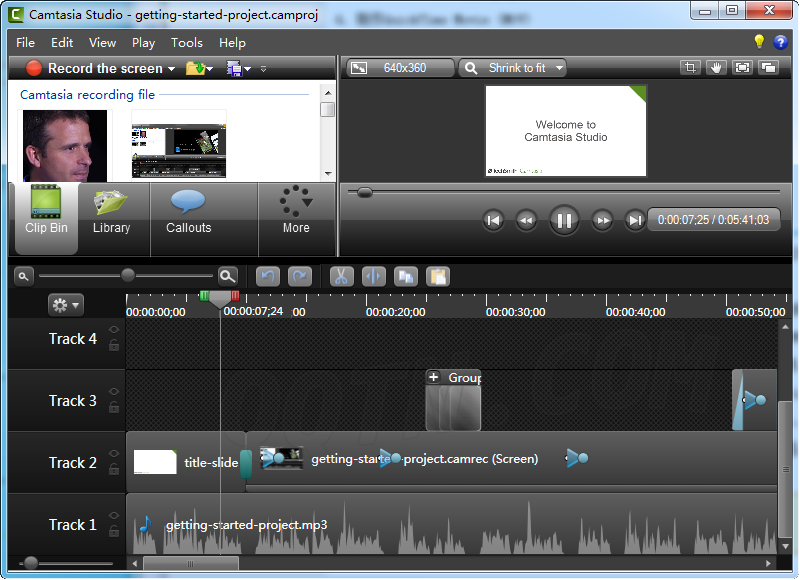Click the Detach preview window icon
This screenshot has height=580, width=800.
768,67
